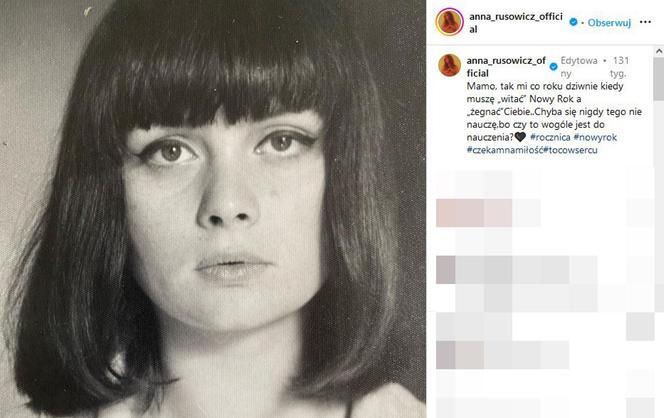Screen dimensions: 664x418
Task: Click the header profile avatar picture
Action: coord(449,22)
